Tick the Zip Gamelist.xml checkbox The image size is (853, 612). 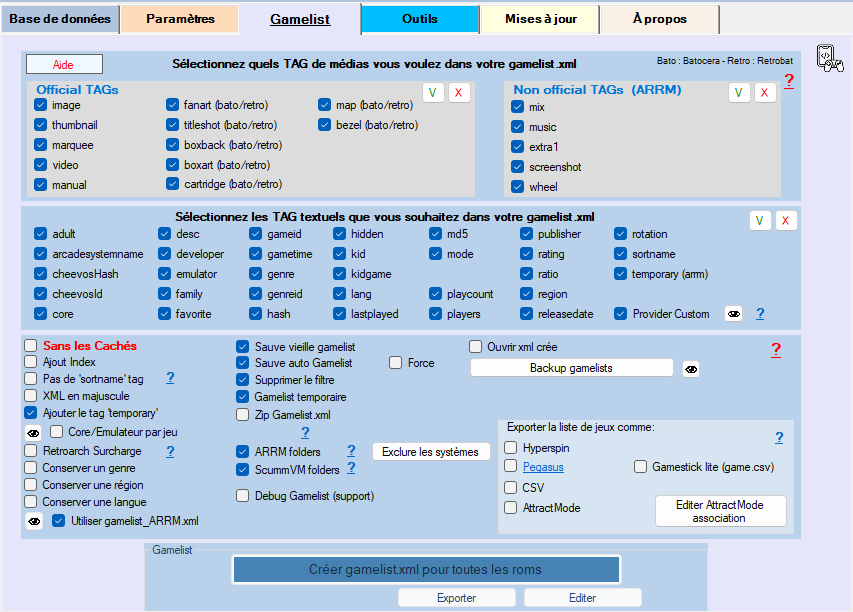click(x=243, y=414)
